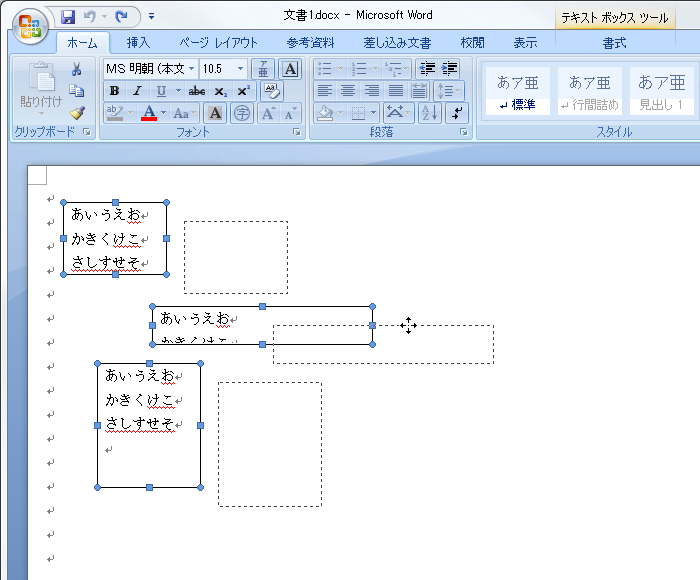
Task: Click the Clear Formatting eraser icon
Action: coord(271,91)
